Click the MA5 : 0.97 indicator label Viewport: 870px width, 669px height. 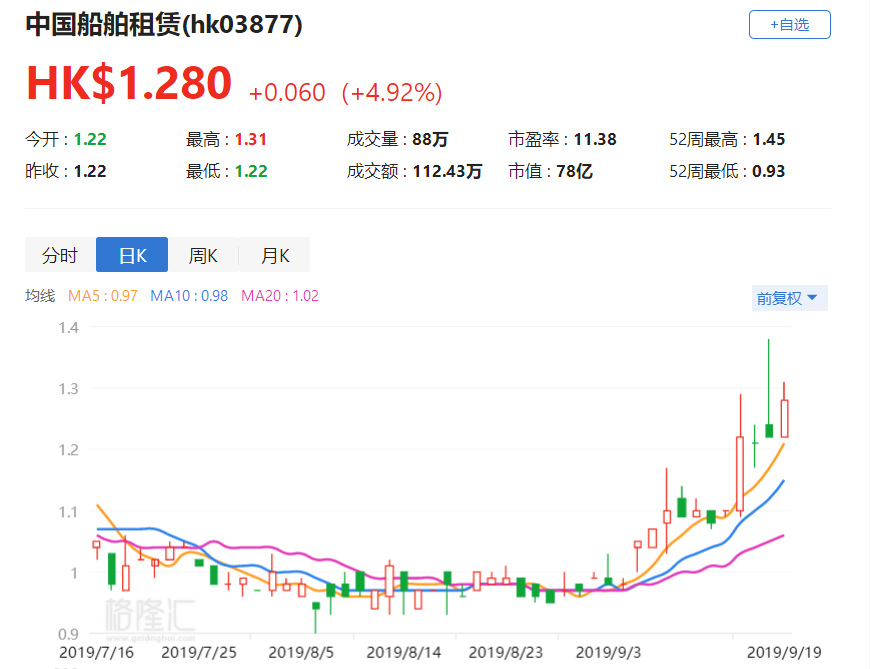click(x=103, y=296)
